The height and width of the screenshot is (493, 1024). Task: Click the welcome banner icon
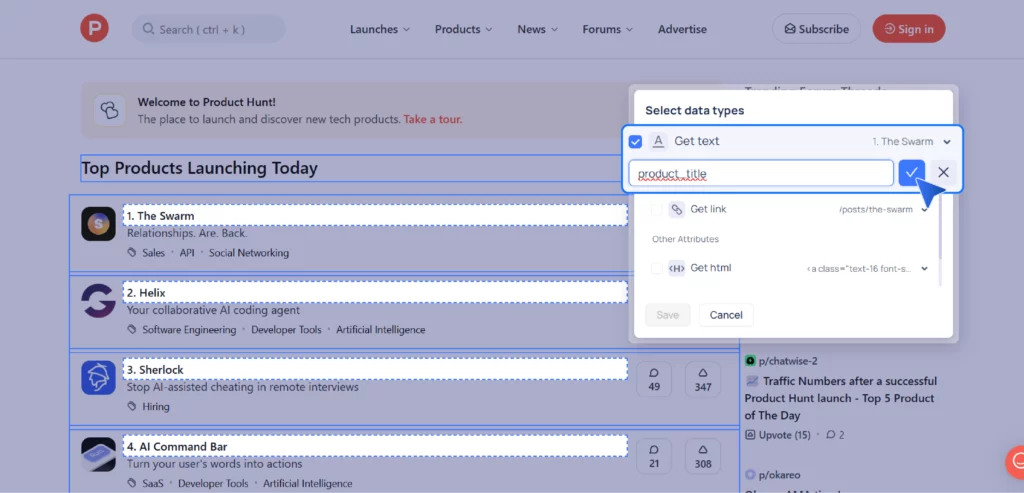(x=109, y=110)
